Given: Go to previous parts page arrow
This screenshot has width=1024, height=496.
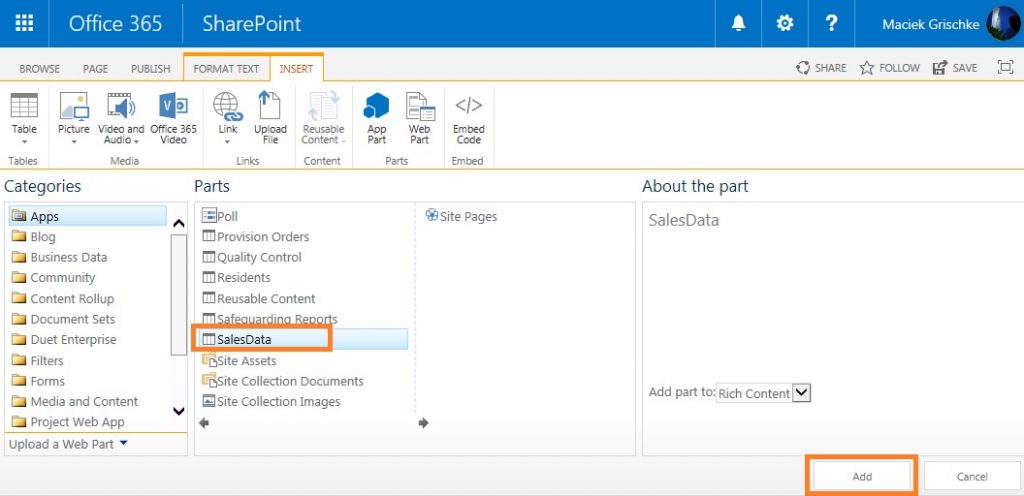Looking at the screenshot, I should 204,423.
